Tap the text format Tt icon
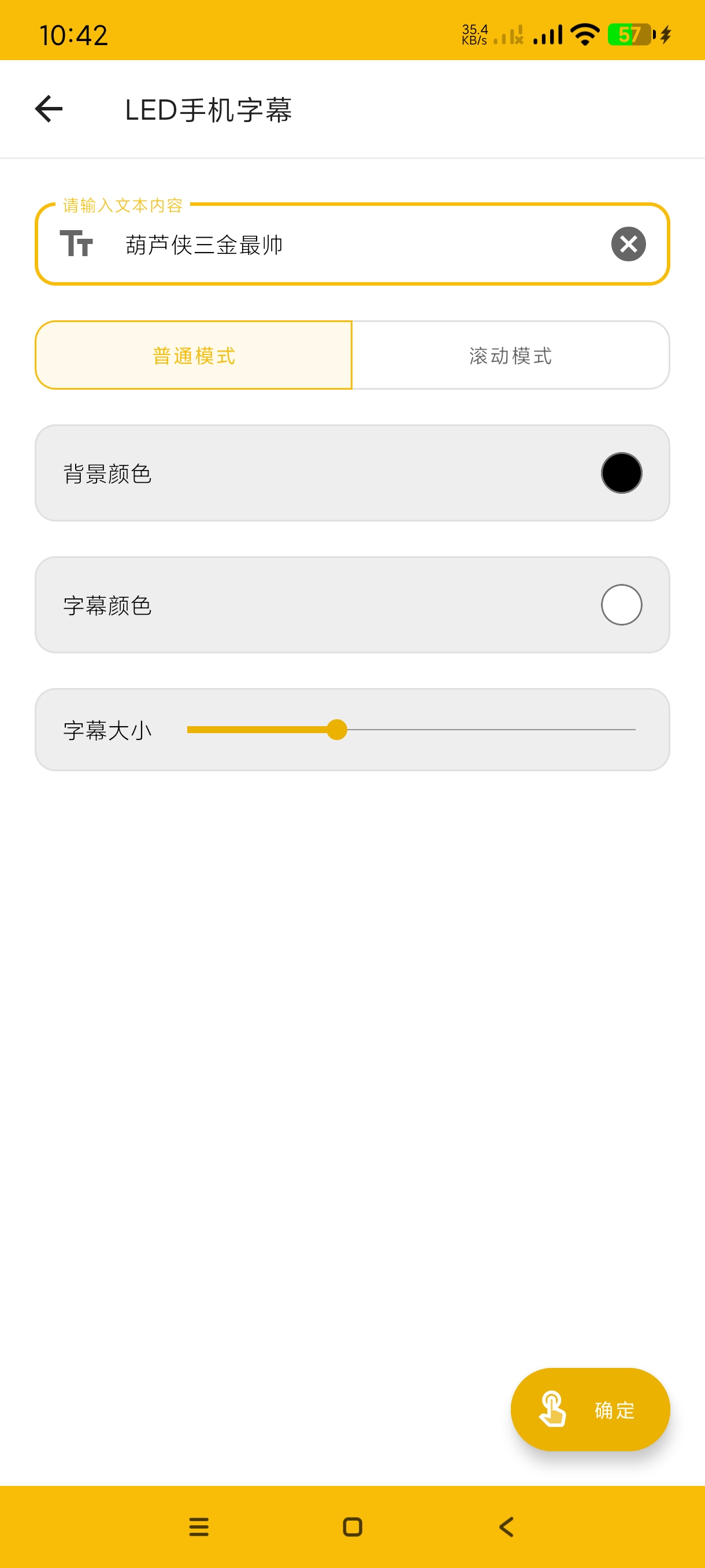Viewport: 705px width, 1568px height. click(76, 243)
